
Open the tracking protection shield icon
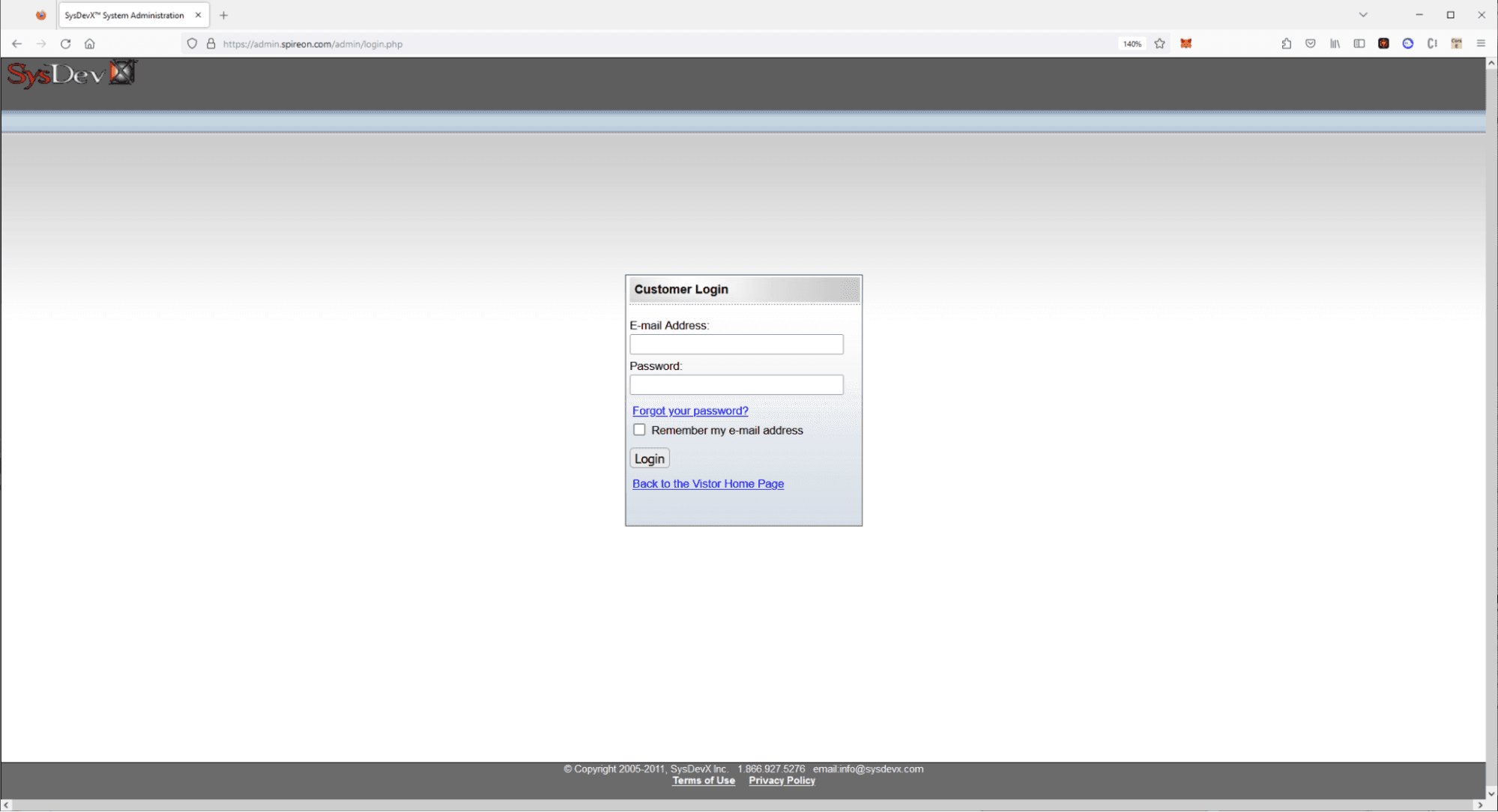(x=192, y=43)
